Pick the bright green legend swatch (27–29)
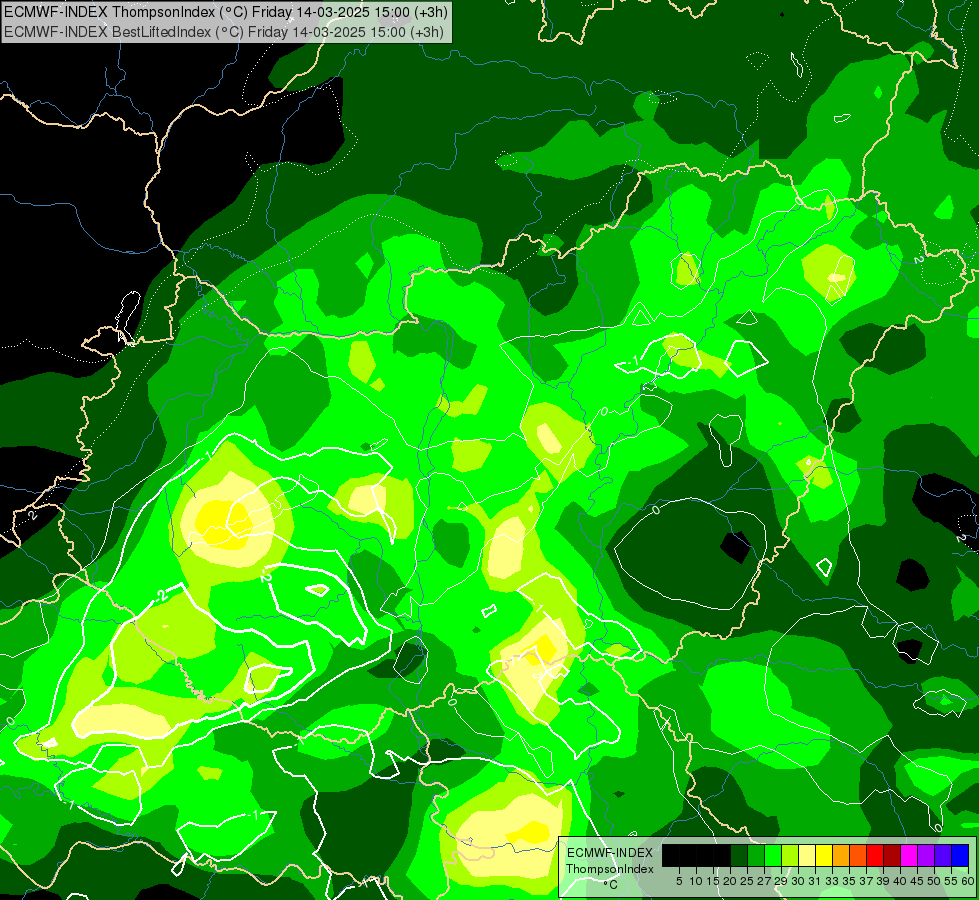979x900 pixels. point(773,856)
